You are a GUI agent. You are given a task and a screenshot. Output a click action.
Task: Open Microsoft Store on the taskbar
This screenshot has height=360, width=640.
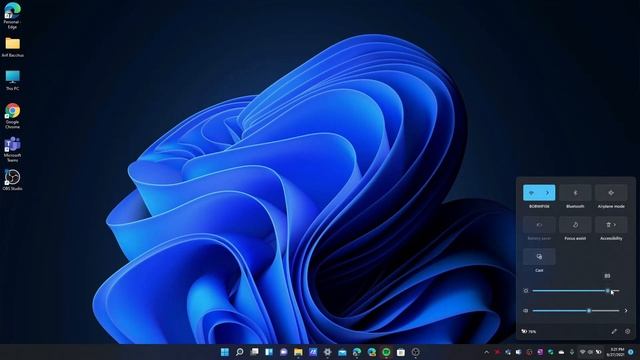[401, 352]
